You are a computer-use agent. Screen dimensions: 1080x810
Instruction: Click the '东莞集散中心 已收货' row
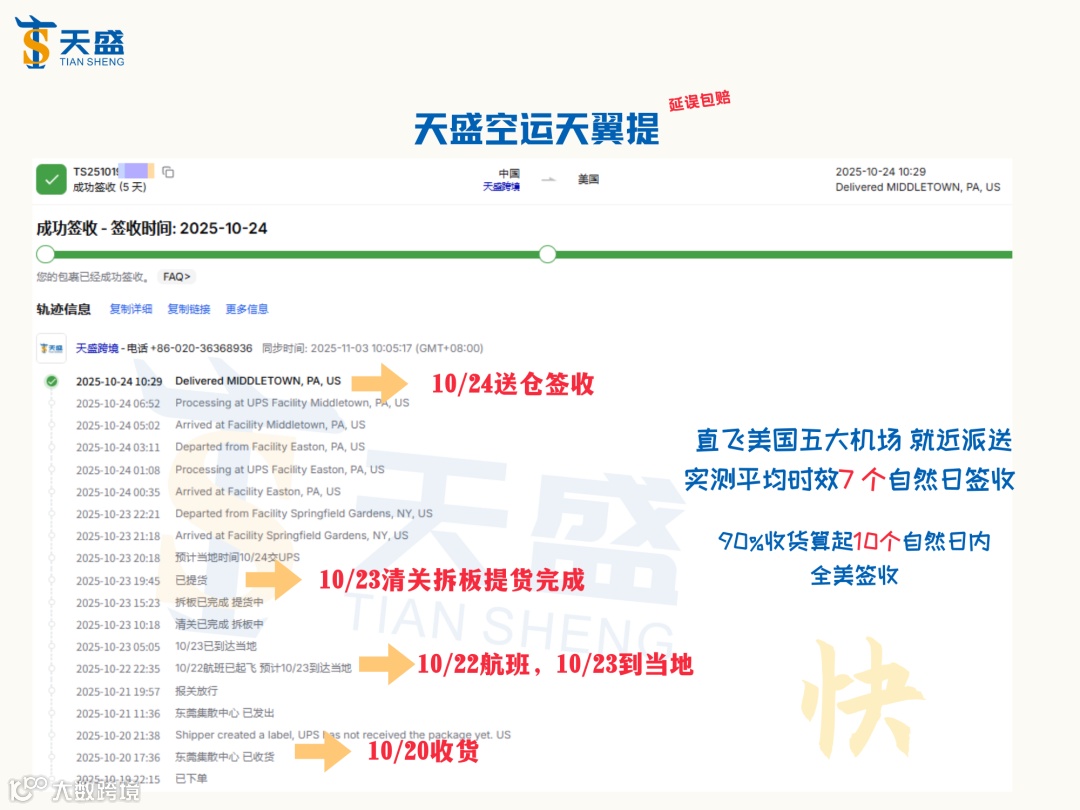pos(175,758)
